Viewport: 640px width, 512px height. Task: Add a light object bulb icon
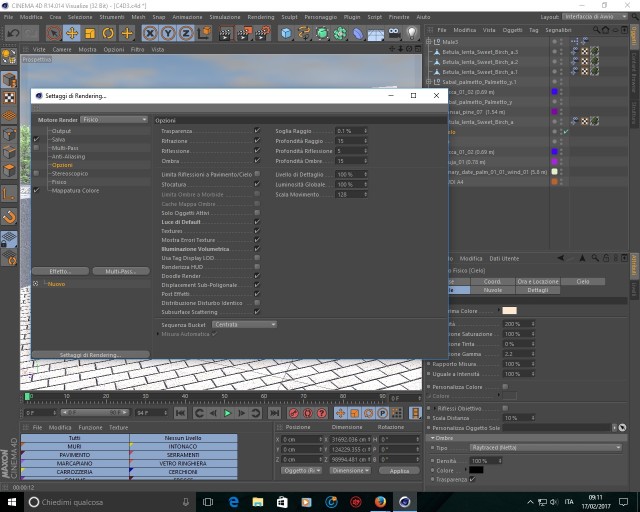412,33
